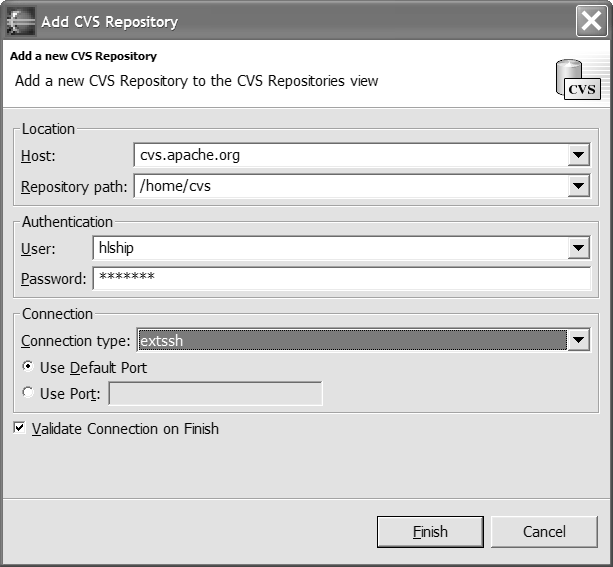
Task: Focus the User field containing hlship
Action: coord(328,248)
